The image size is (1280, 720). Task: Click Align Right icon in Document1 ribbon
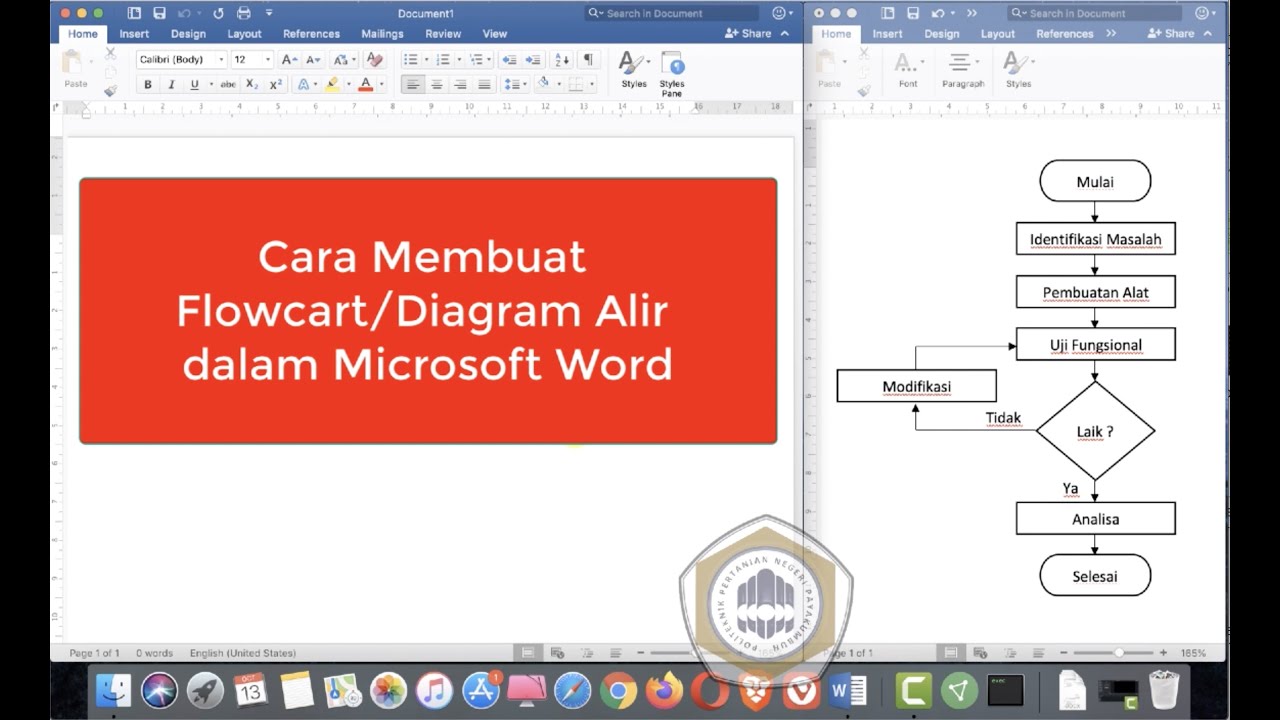click(x=460, y=85)
